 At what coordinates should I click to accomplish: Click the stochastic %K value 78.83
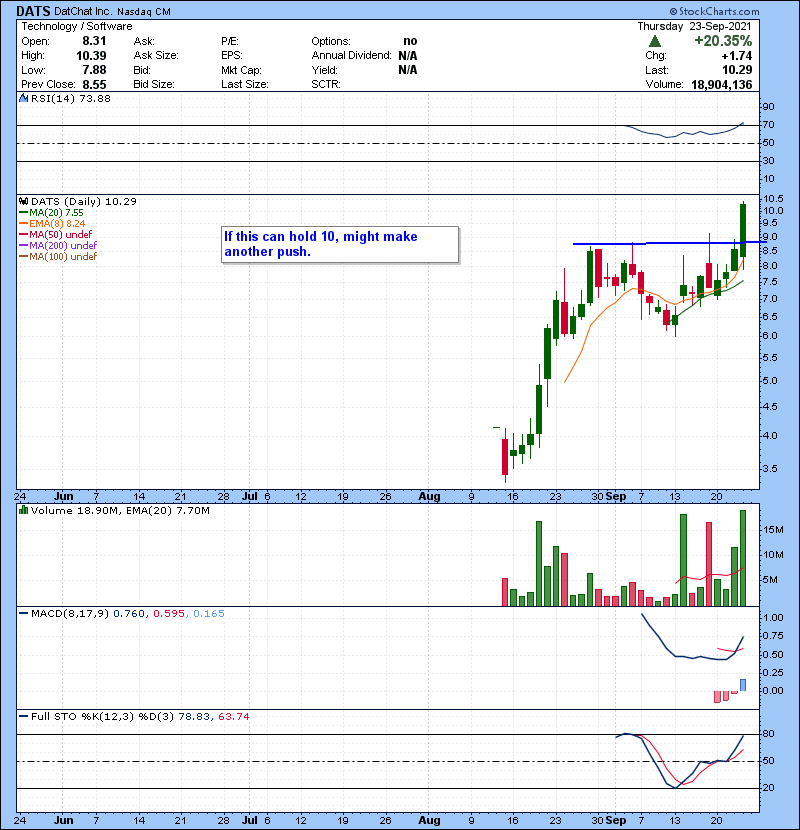193,717
